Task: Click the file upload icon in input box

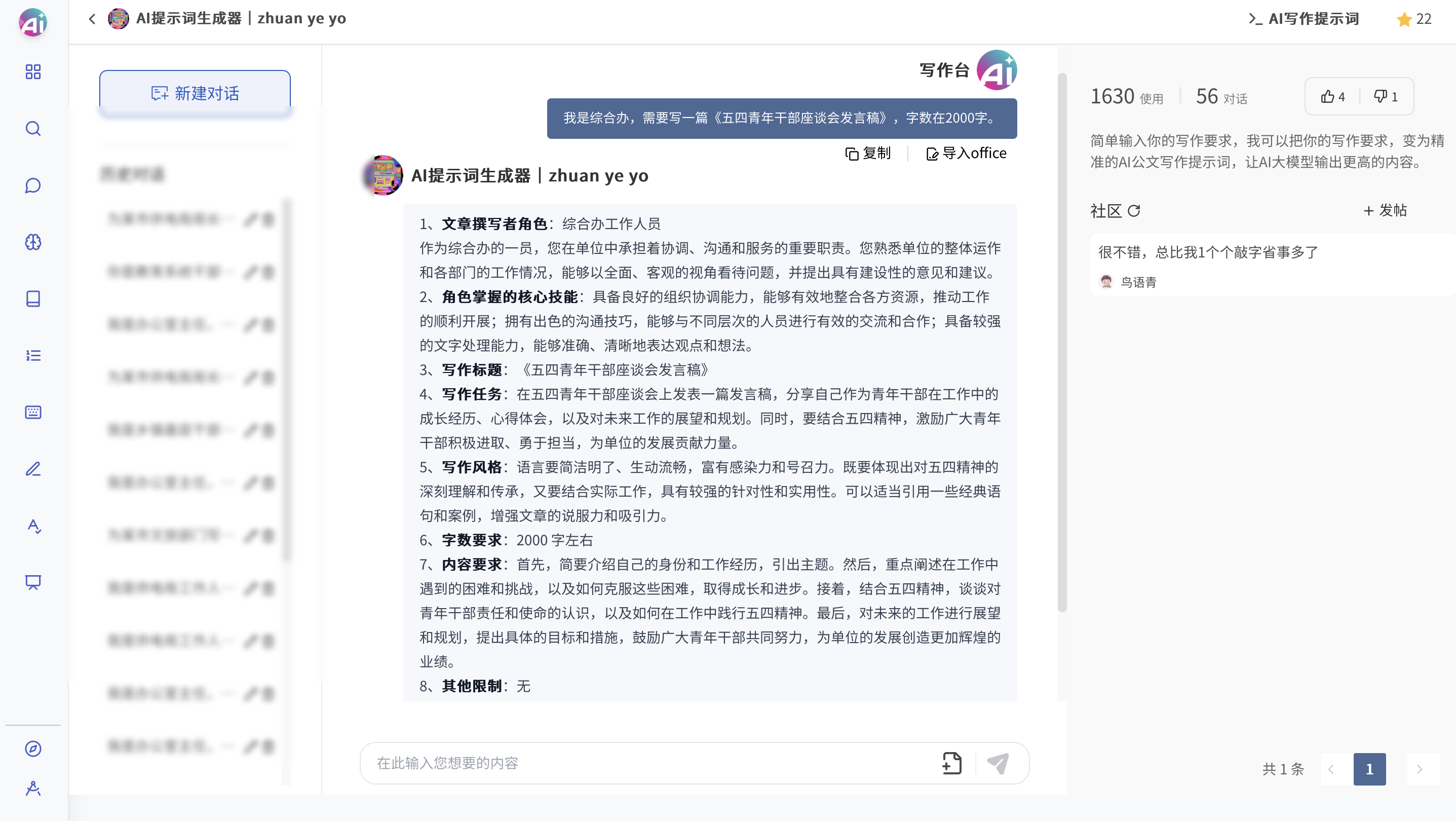Action: (952, 763)
